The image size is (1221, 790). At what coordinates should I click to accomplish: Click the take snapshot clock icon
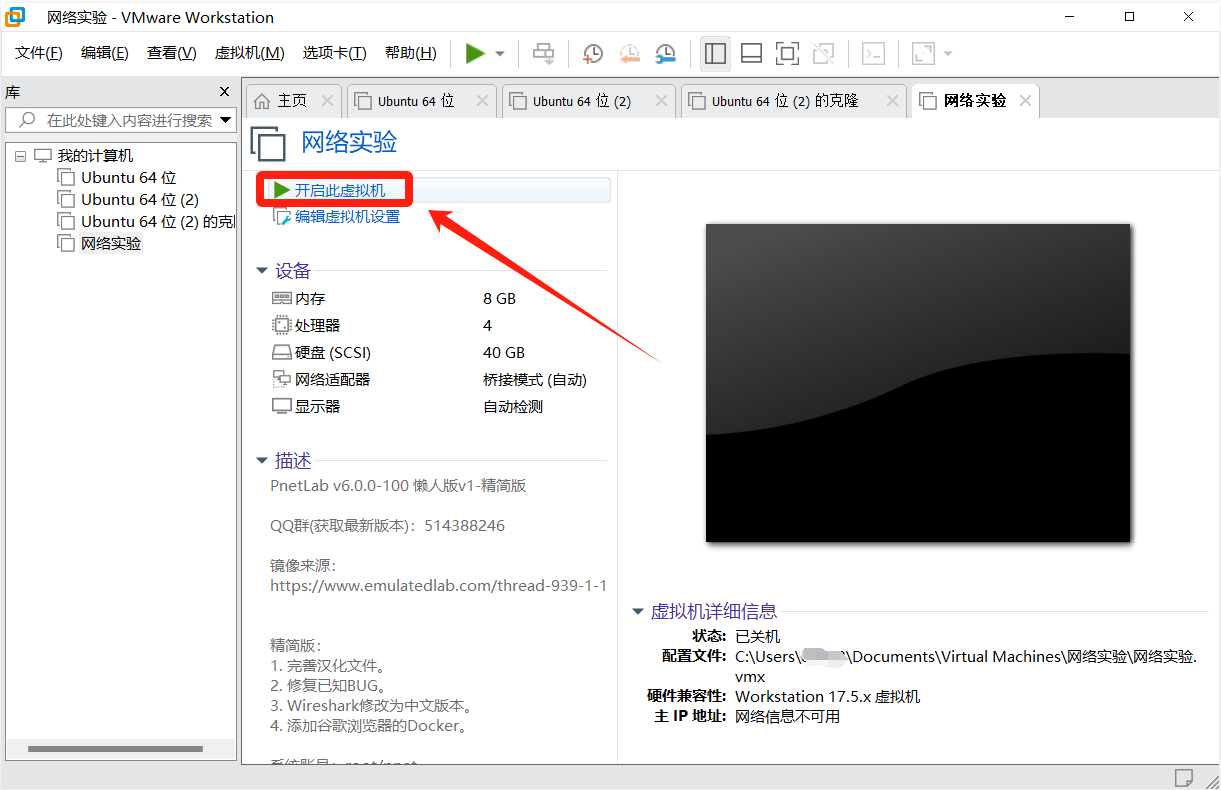[593, 54]
